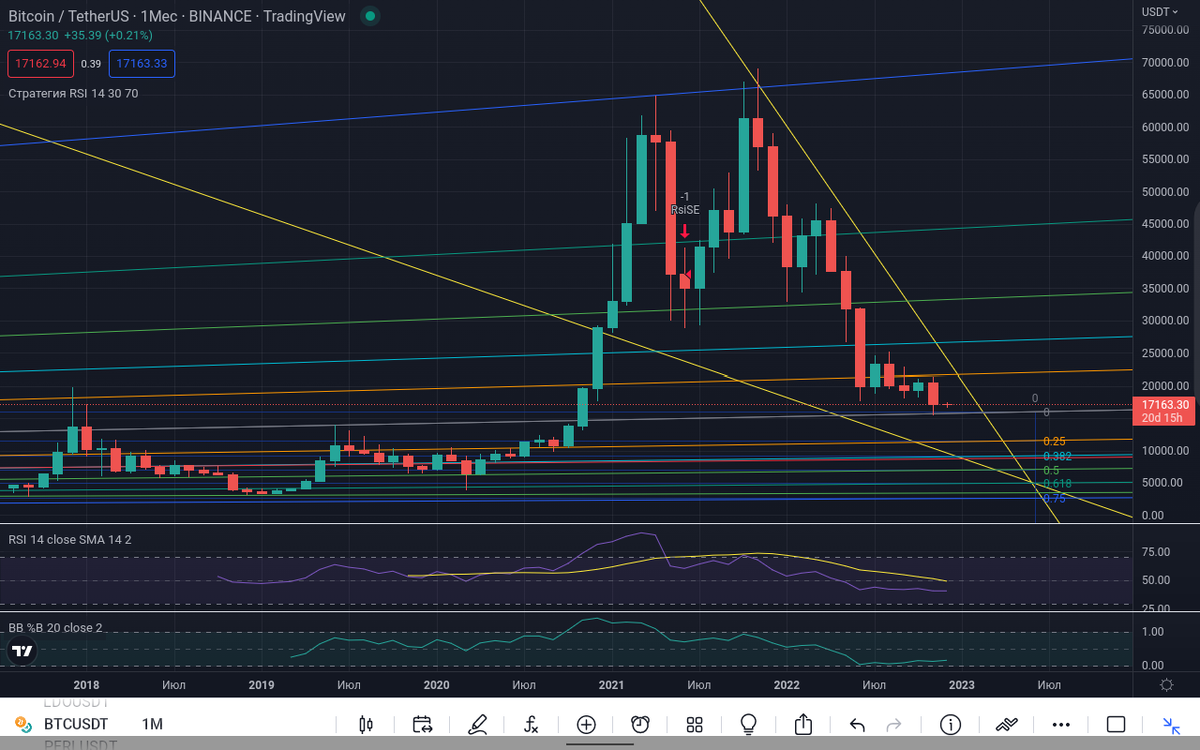Undo the last chart action
This screenshot has width=1200, height=750.
857,724
